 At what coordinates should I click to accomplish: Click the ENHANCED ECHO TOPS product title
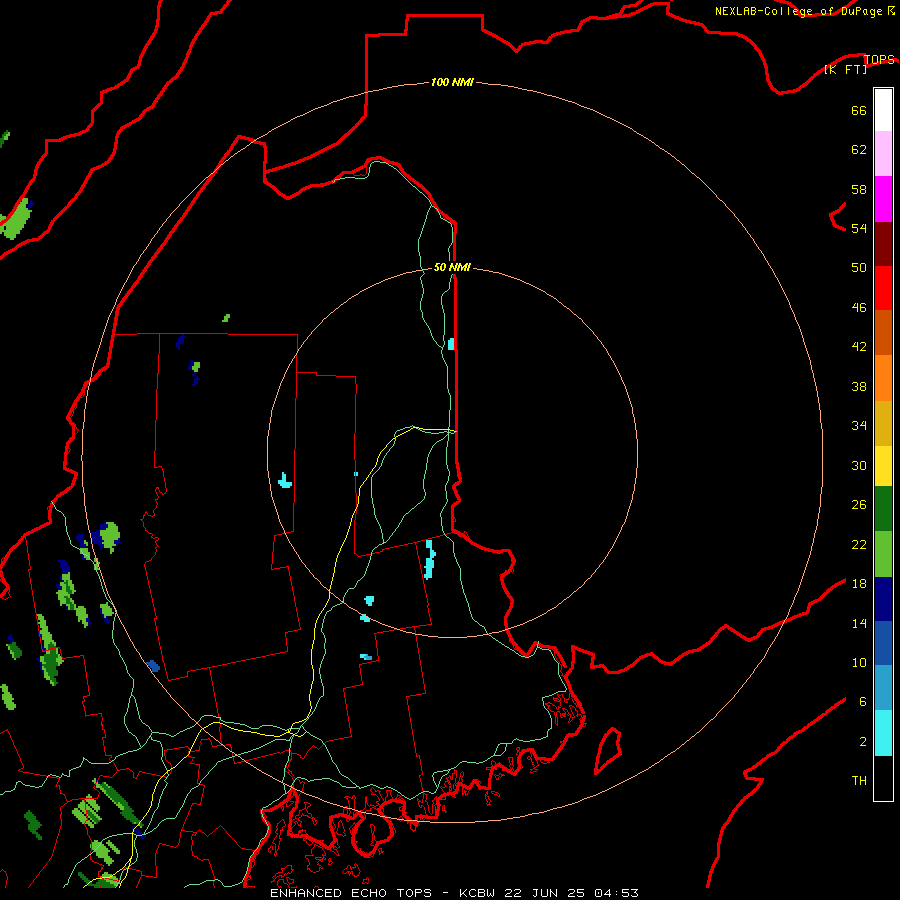tap(351, 893)
